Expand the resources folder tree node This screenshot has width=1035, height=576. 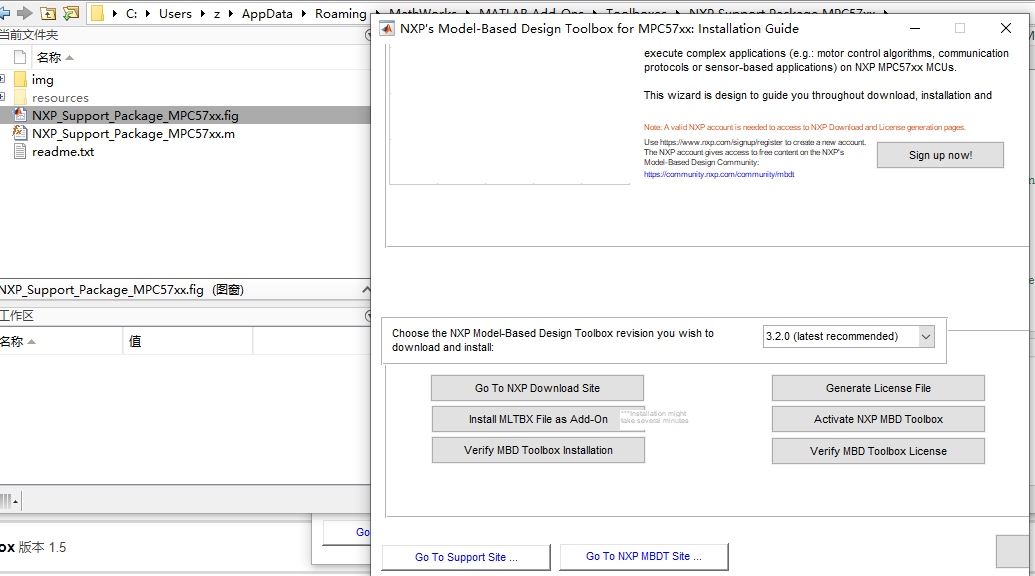pos(2,97)
